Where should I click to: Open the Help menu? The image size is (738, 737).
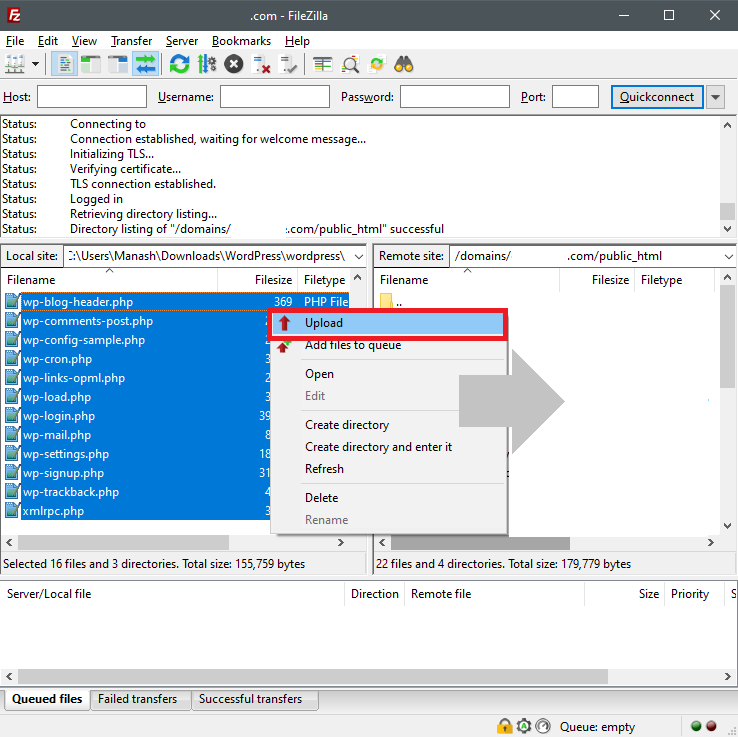pyautogui.click(x=297, y=41)
